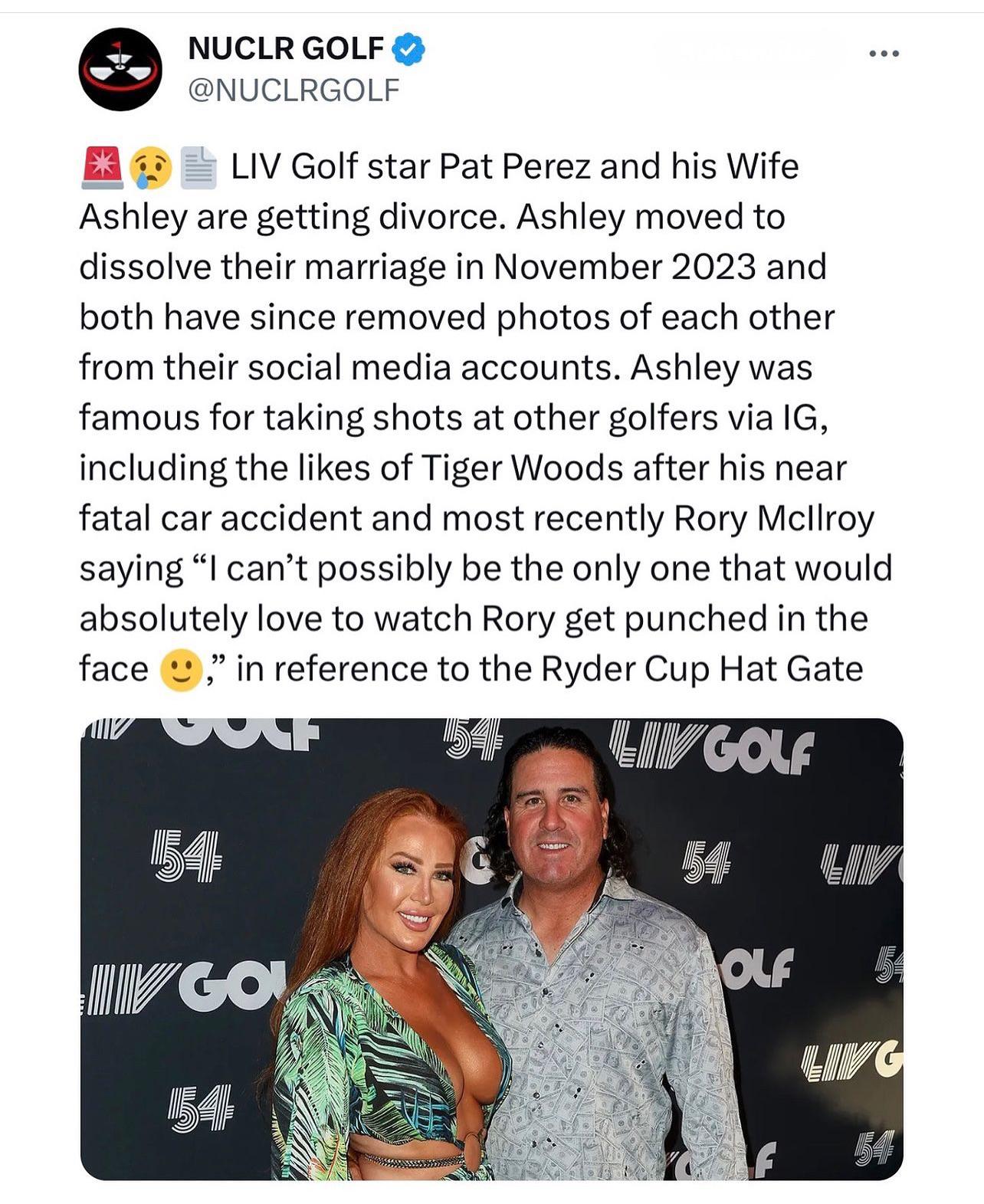Click the smiling face emoji after "face"
This screenshot has width=984, height=1204.
pos(181,671)
